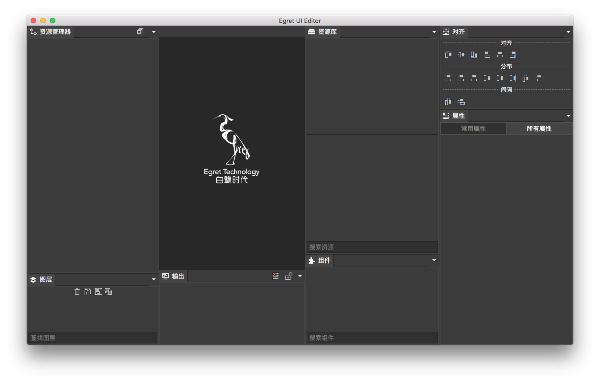Screen dimensions: 600x383
Task: Open the 组件 panel dropdown arrow
Action: pos(434,260)
